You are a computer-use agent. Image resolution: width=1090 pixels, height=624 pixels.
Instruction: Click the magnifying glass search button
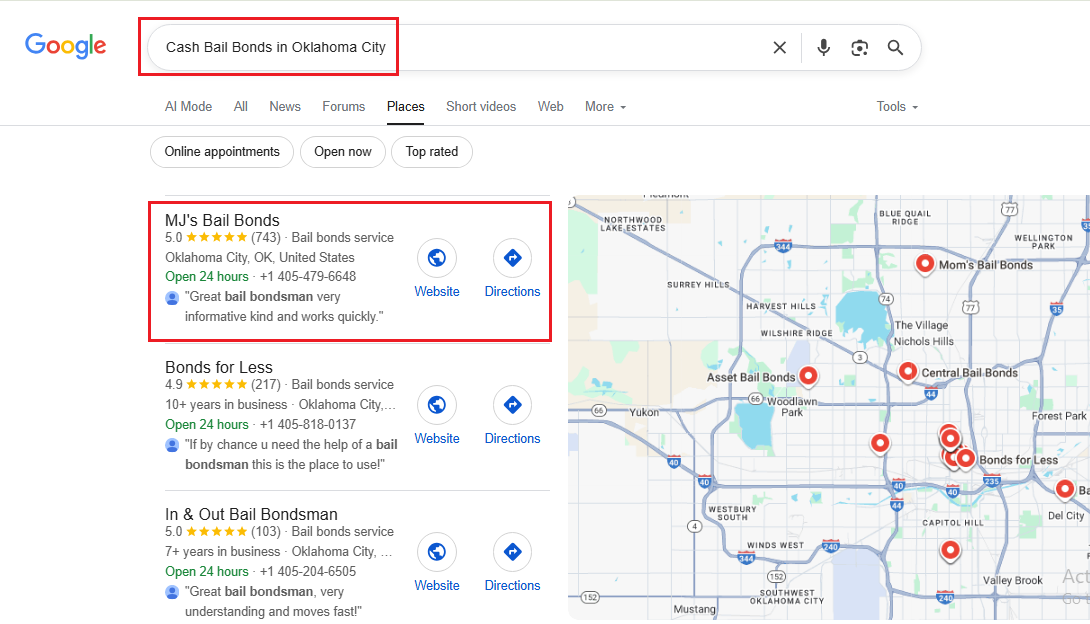[895, 48]
